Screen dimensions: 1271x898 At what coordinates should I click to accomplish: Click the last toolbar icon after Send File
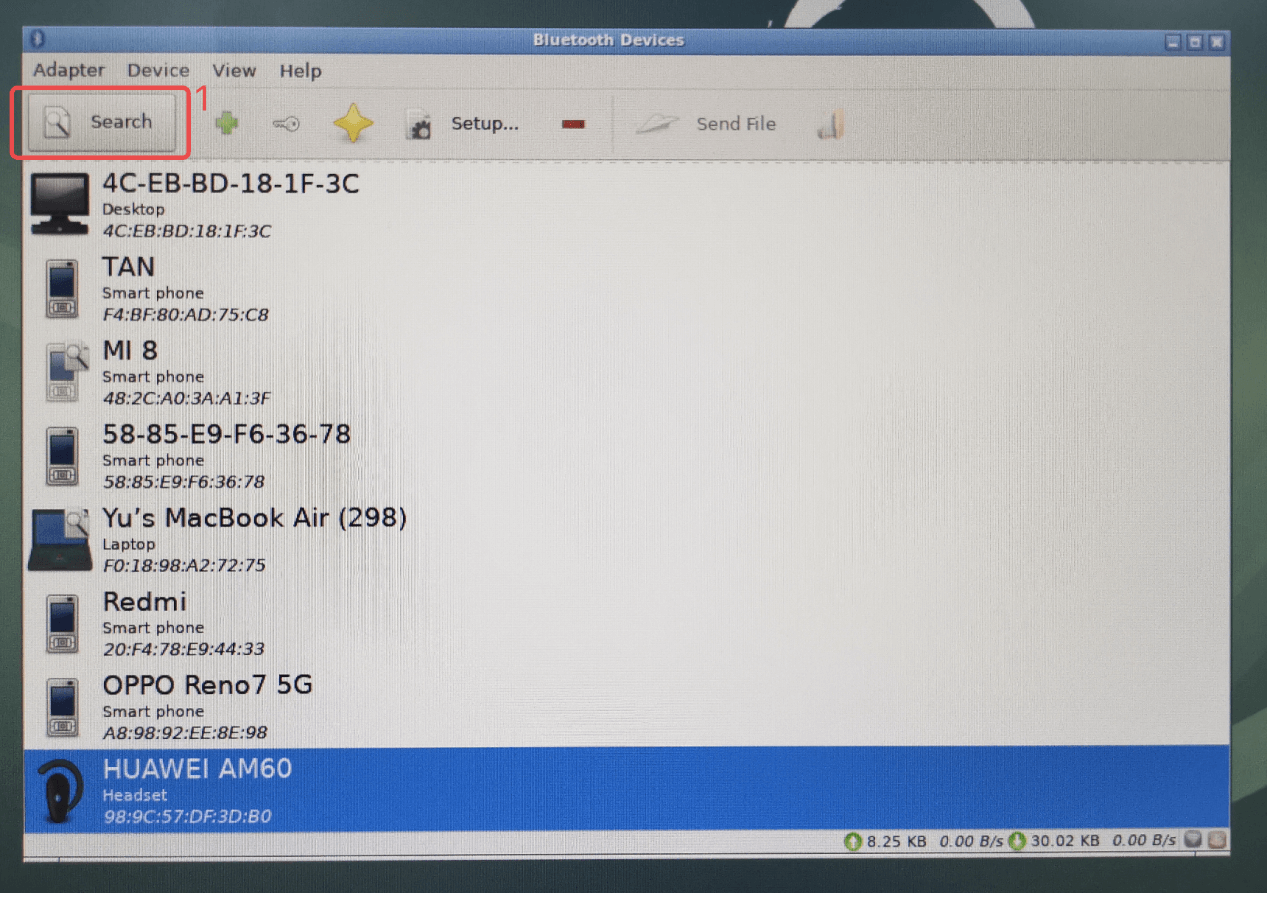830,124
